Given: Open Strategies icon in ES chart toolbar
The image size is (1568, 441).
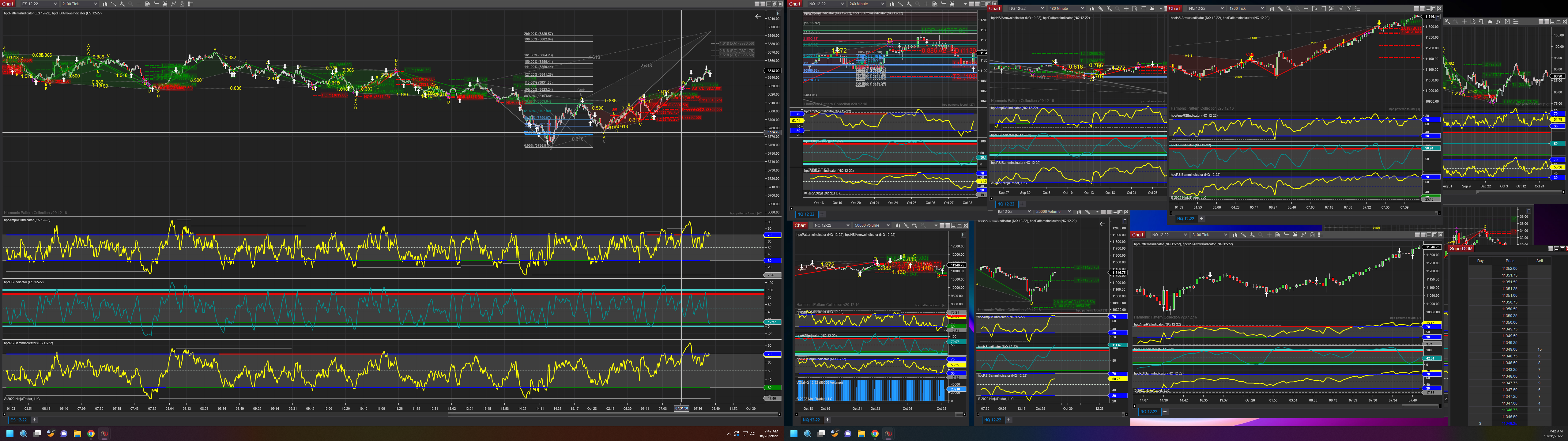Looking at the screenshot, I should (x=183, y=4).
